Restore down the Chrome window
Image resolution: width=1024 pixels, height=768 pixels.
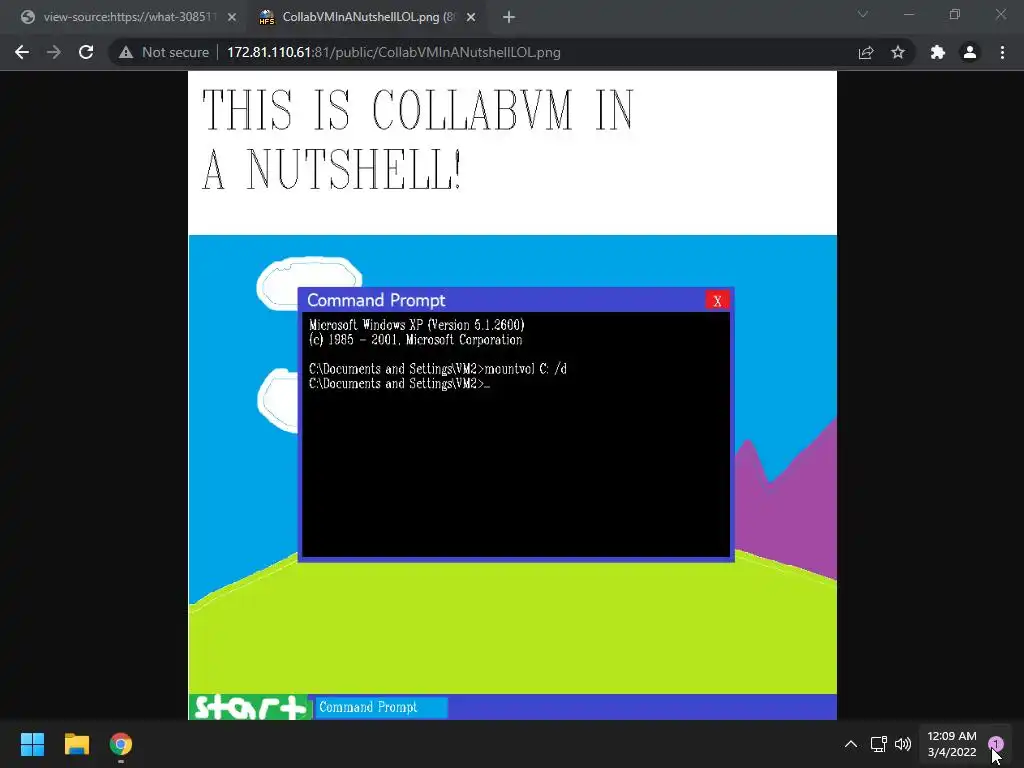[x=955, y=14]
